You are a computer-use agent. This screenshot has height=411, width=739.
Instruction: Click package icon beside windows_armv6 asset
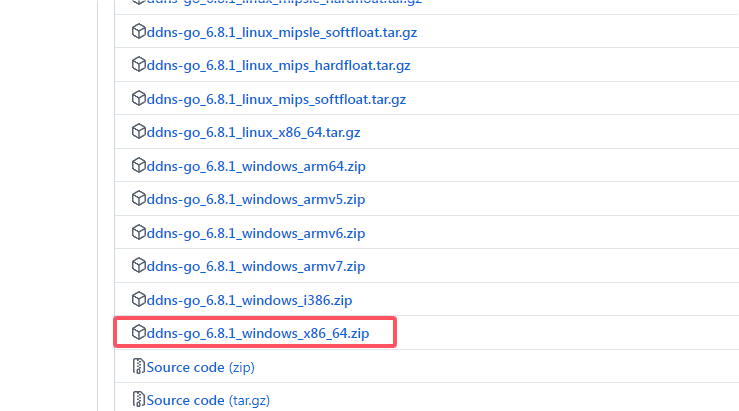tap(139, 232)
